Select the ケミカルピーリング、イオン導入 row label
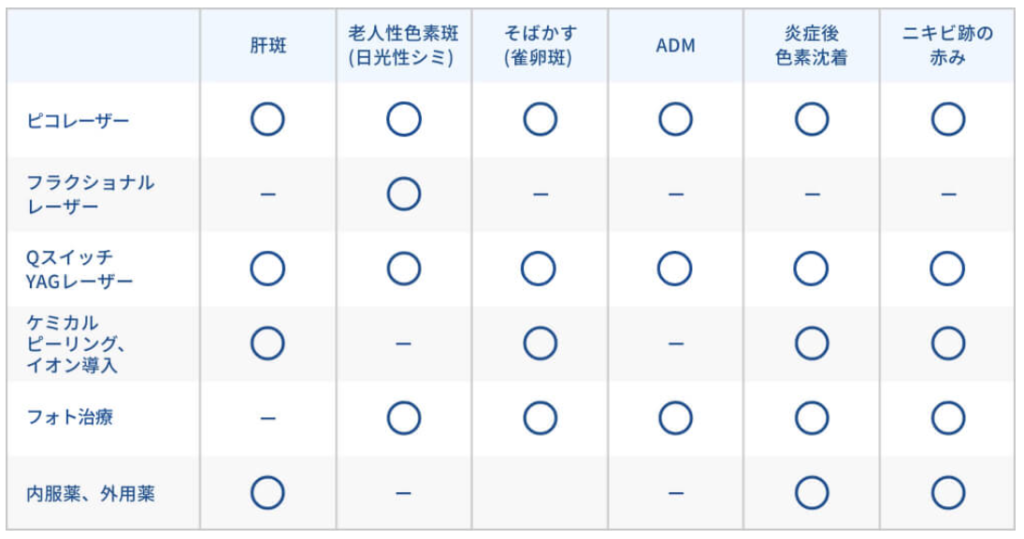 pos(76,344)
